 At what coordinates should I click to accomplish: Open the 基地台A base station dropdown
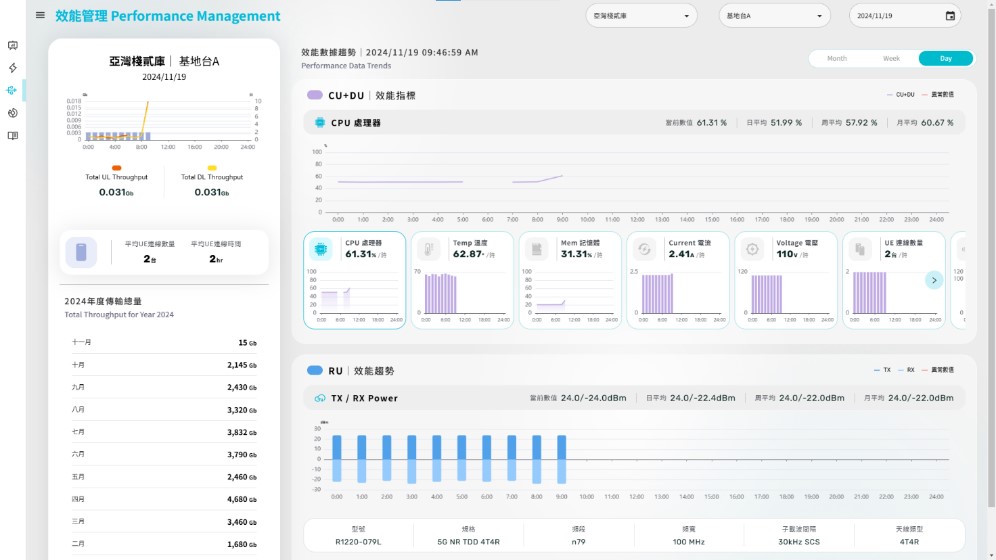[x=774, y=16]
